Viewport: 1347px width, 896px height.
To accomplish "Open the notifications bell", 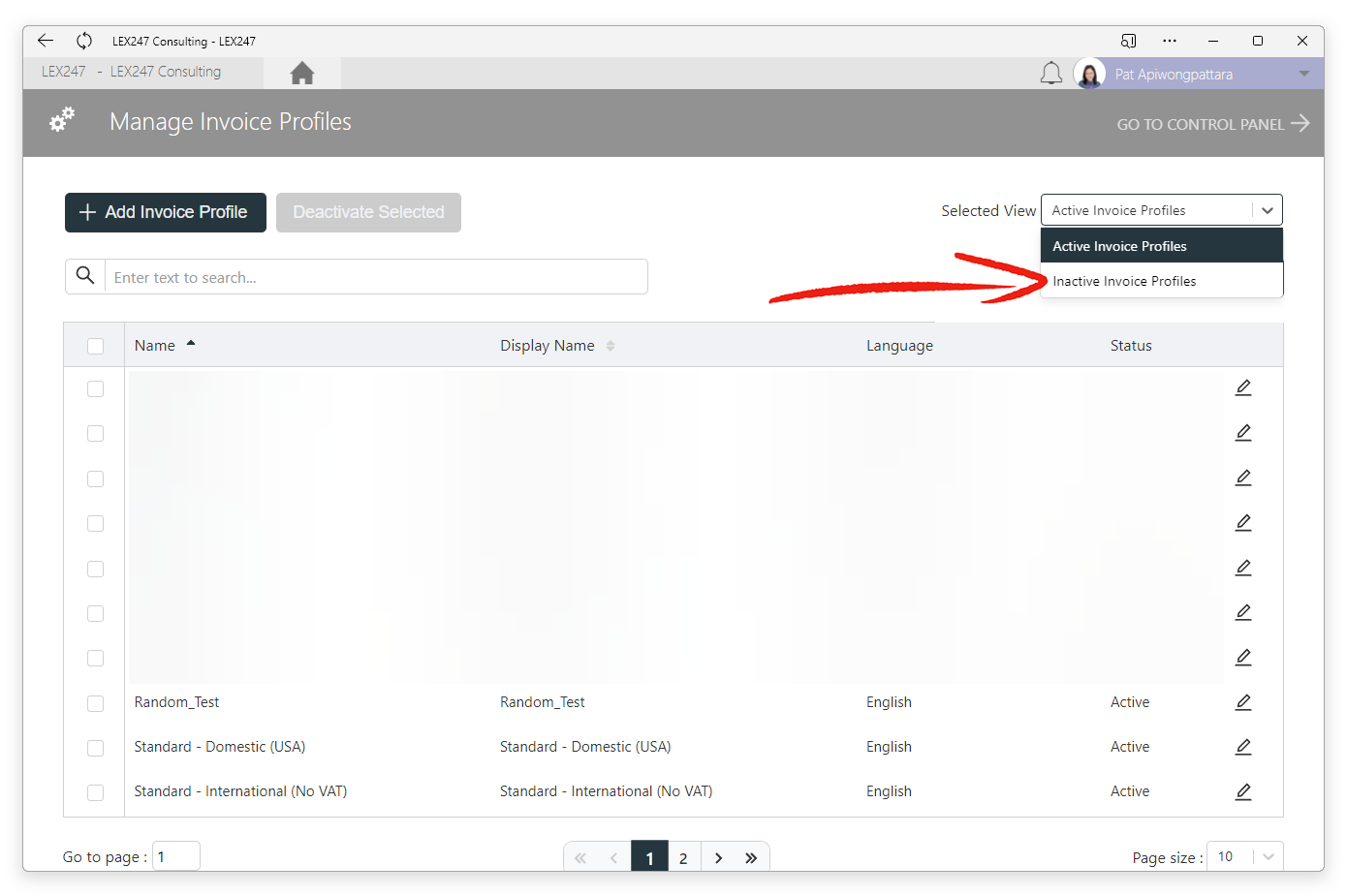I will pos(1051,74).
